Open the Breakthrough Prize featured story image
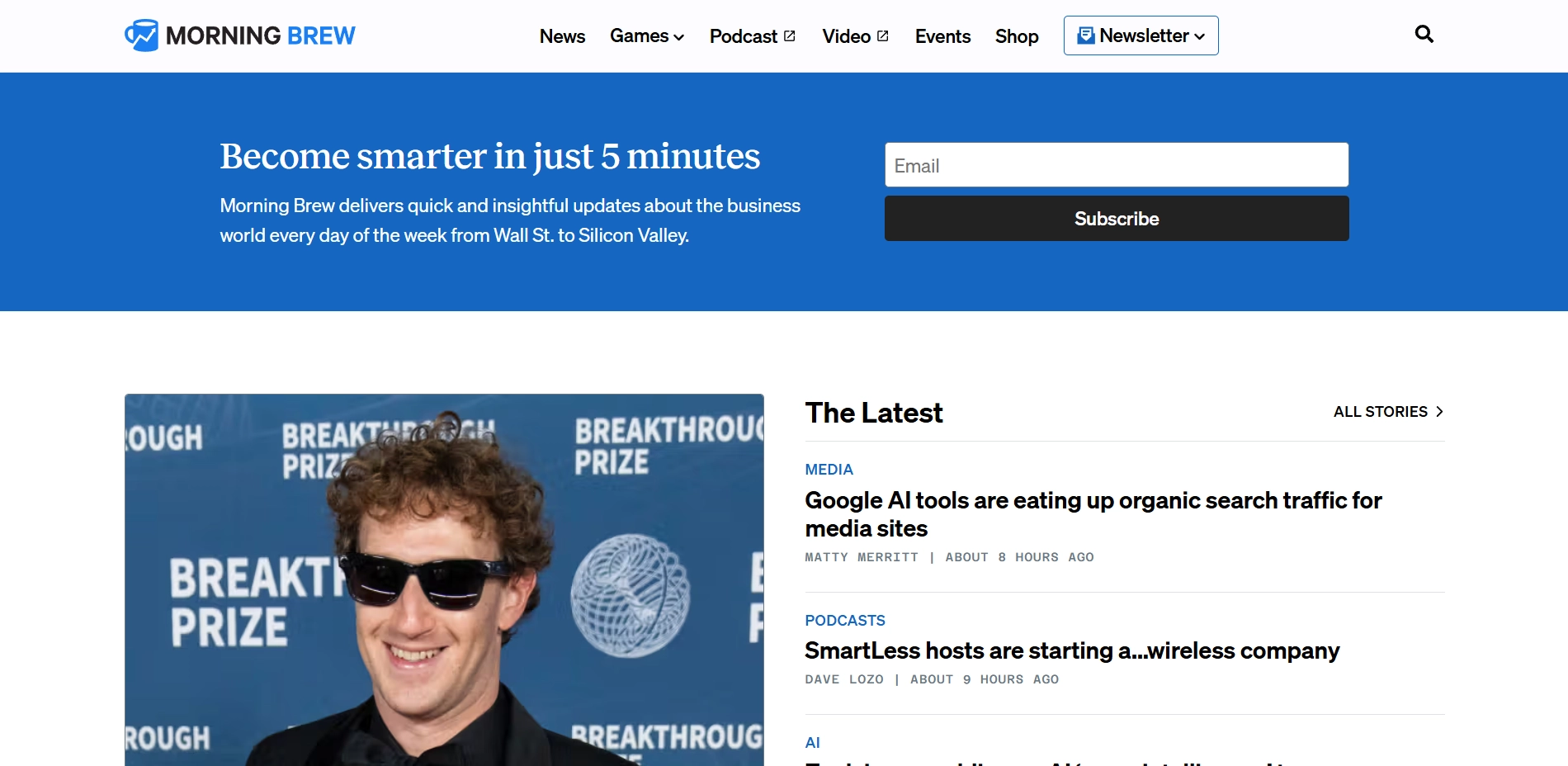Image resolution: width=1568 pixels, height=766 pixels. click(x=444, y=579)
